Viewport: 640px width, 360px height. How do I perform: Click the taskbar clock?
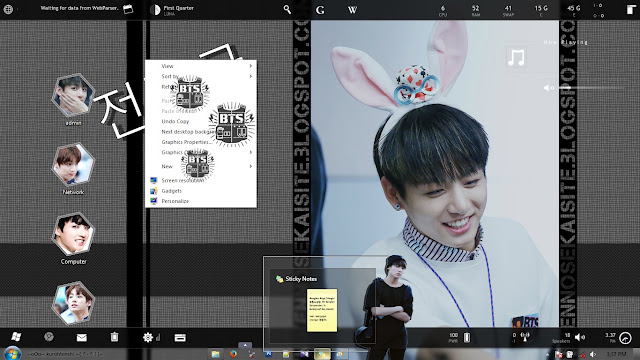click(x=616, y=354)
